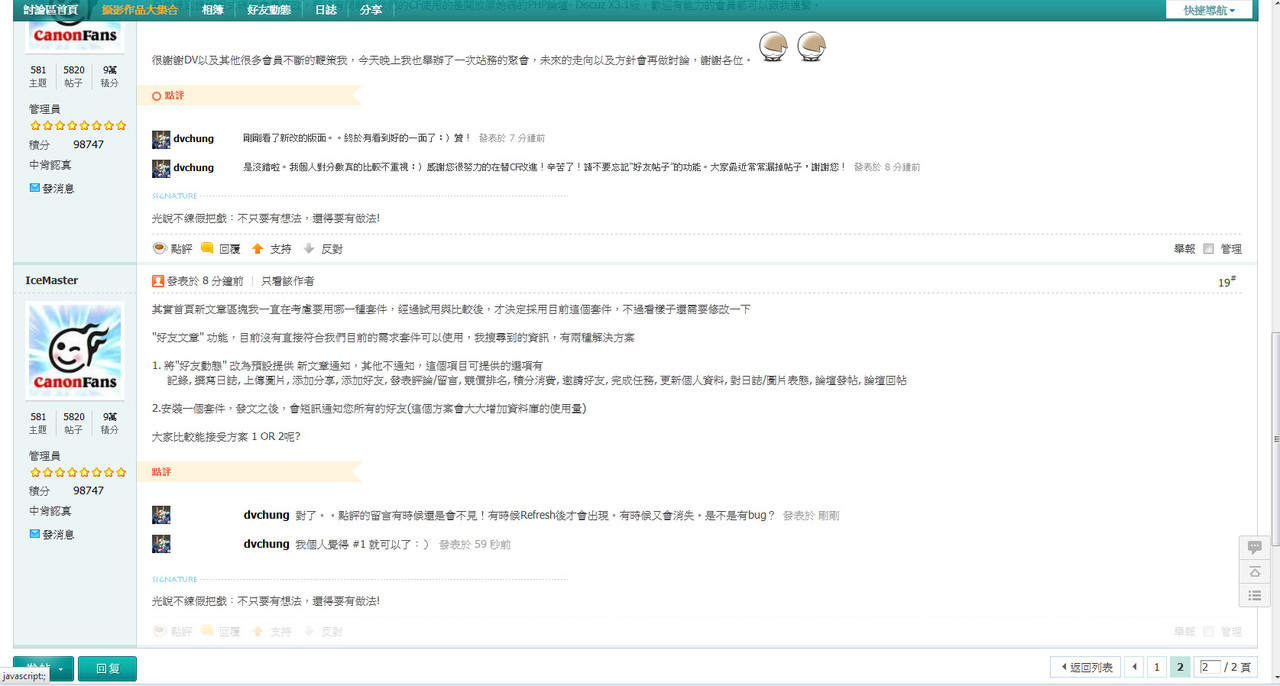This screenshot has height=686, width=1280.
Task: Open the dvchung name on the 我個人覺得 #1 comment
Action: 266,544
